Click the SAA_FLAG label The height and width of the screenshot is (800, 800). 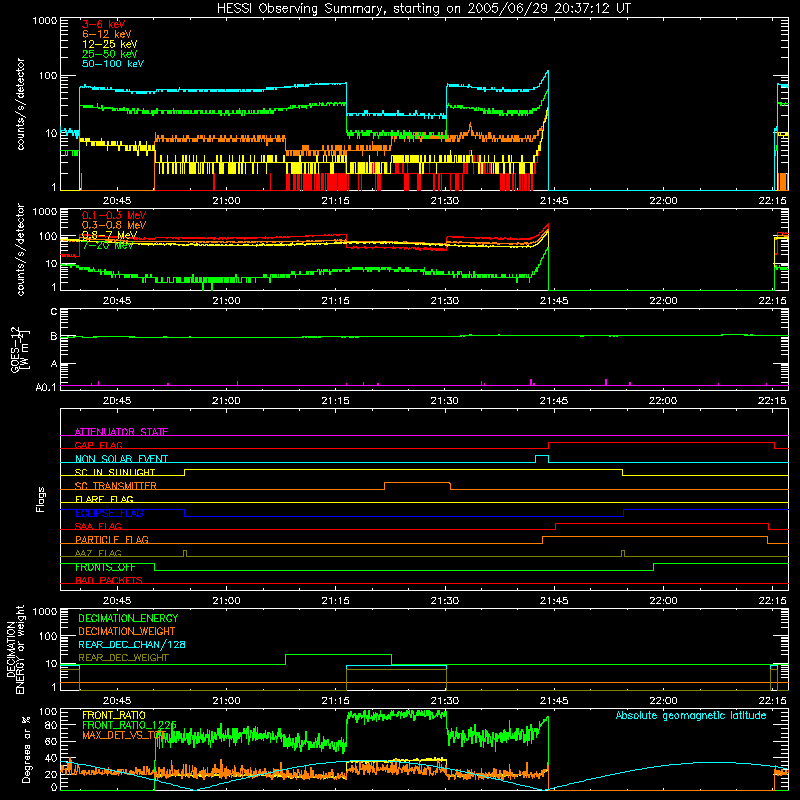(98, 526)
